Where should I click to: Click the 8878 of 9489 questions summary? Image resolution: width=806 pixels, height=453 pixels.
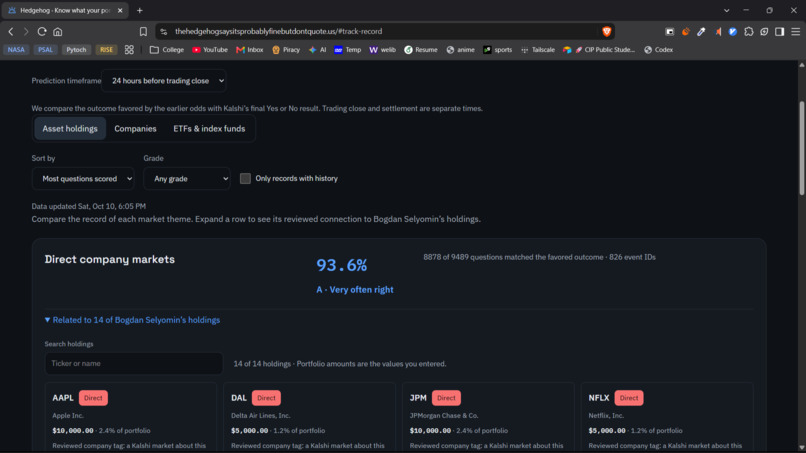coord(539,257)
